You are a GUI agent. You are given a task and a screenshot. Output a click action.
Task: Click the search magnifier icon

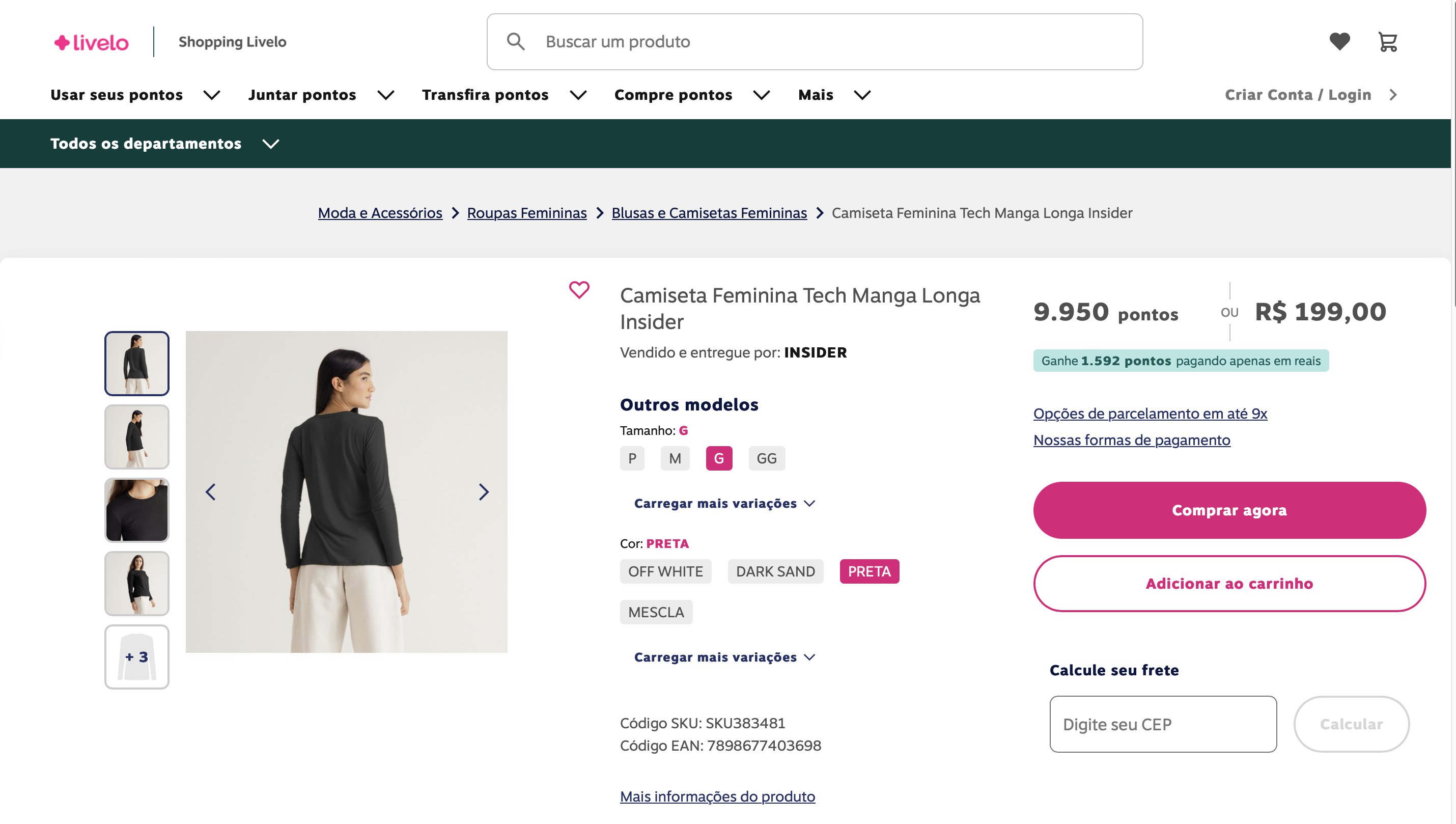pos(515,41)
